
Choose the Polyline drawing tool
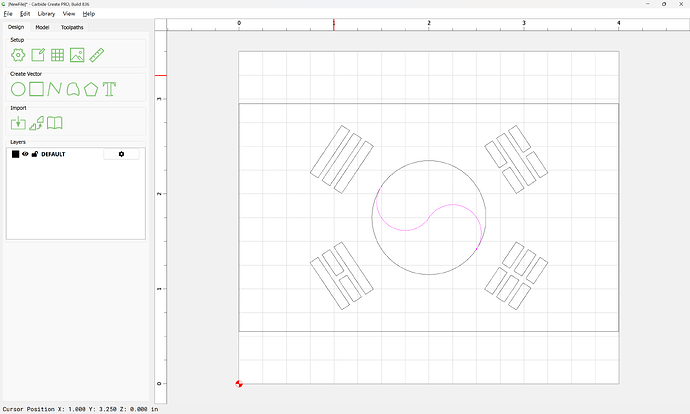[x=55, y=89]
